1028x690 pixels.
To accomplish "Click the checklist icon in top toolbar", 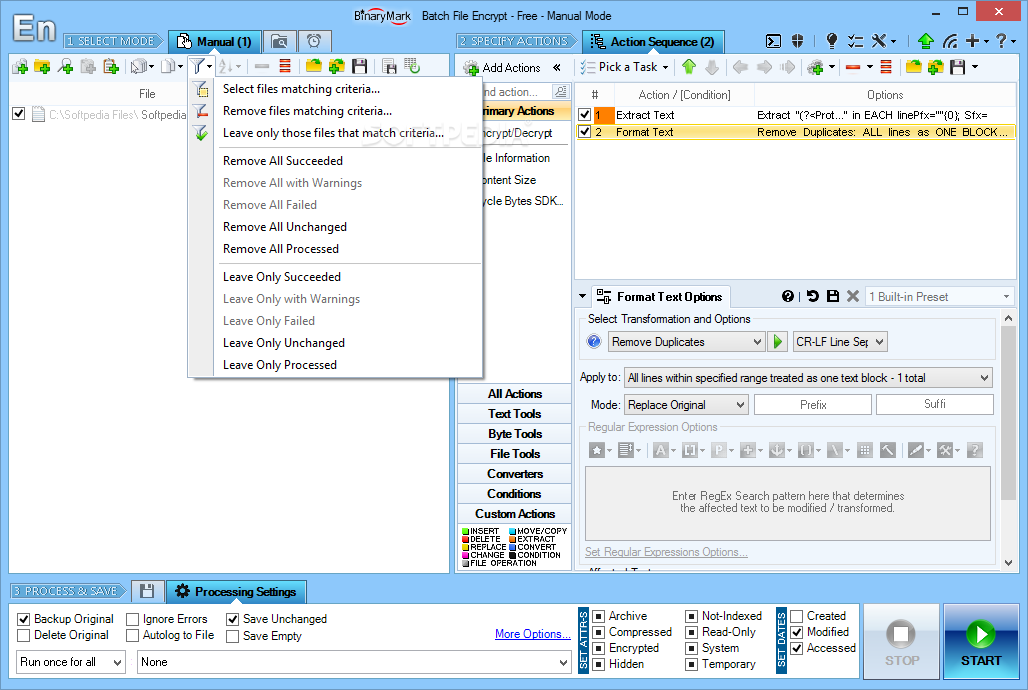I will coord(855,41).
